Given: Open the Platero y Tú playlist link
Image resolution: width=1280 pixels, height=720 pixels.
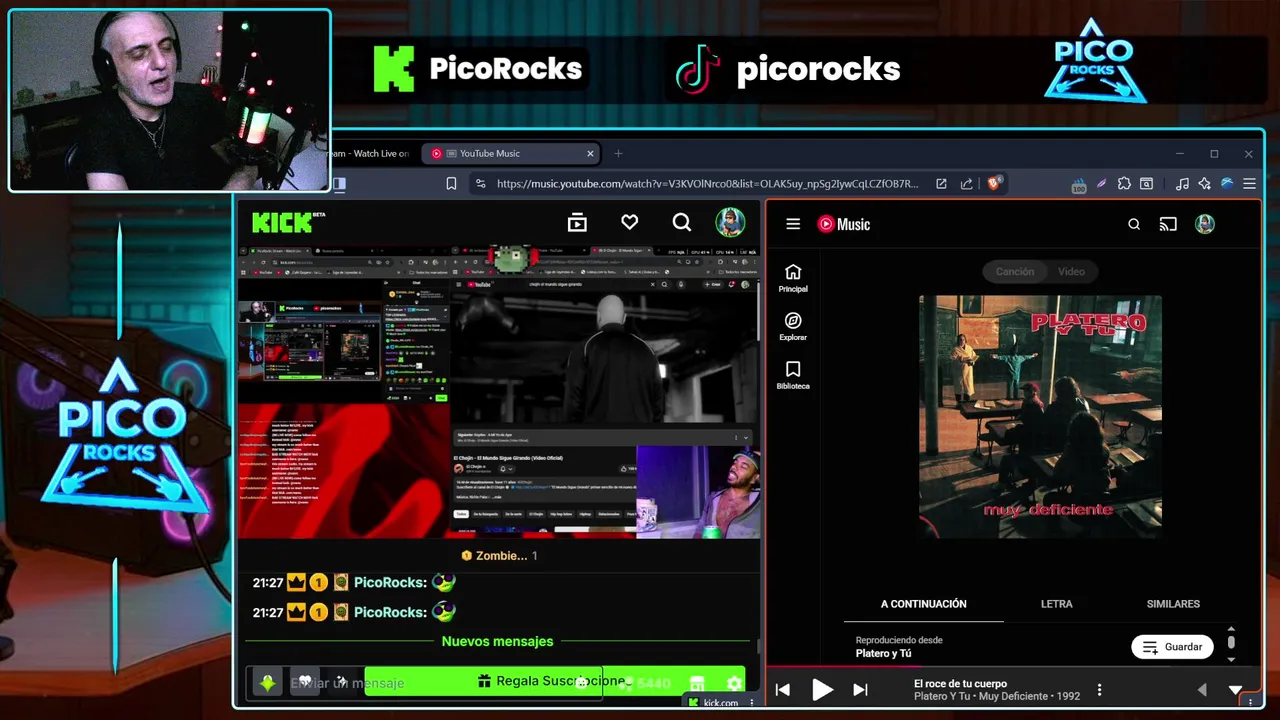Looking at the screenshot, I should point(883,653).
